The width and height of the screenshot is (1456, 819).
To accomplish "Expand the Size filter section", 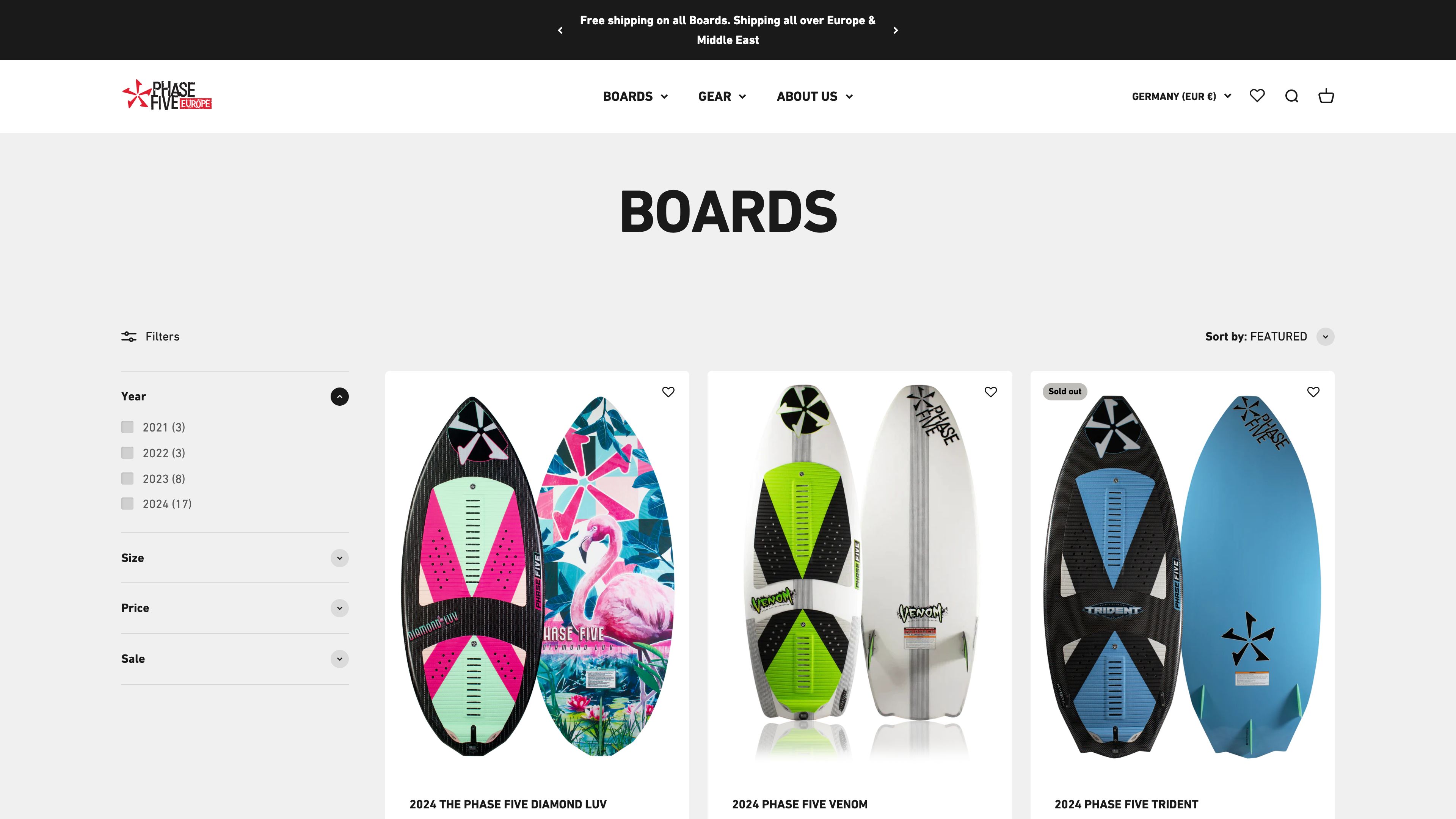I will point(340,558).
